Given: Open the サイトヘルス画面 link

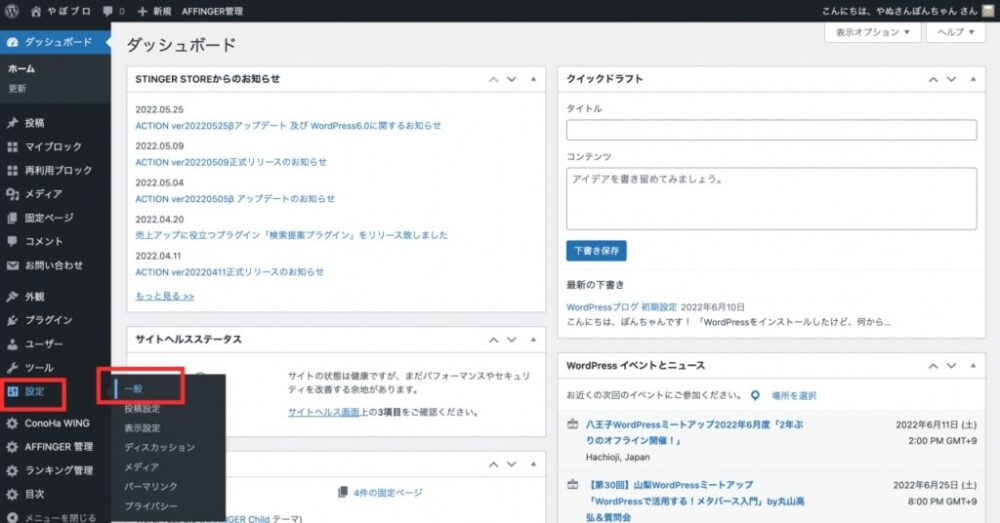Looking at the screenshot, I should click(x=324, y=412).
